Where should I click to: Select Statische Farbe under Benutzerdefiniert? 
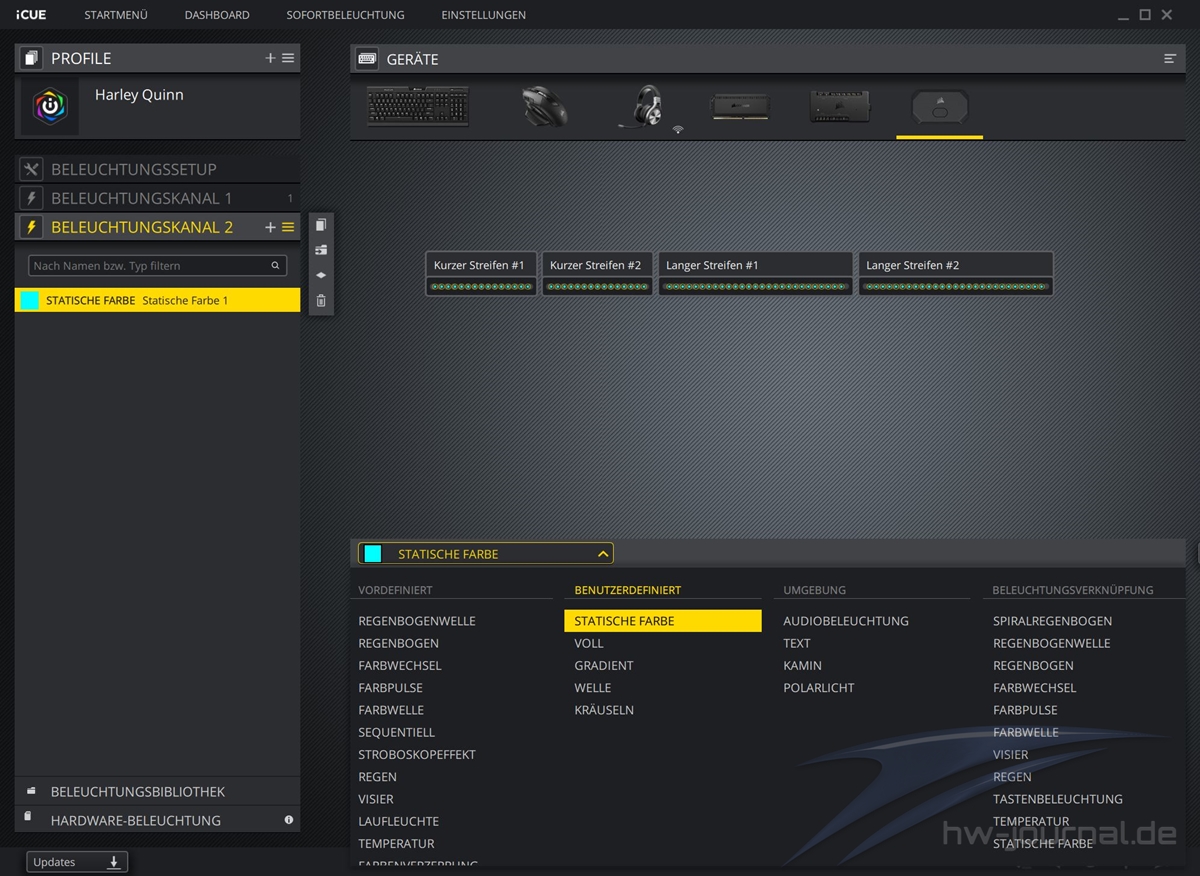663,621
